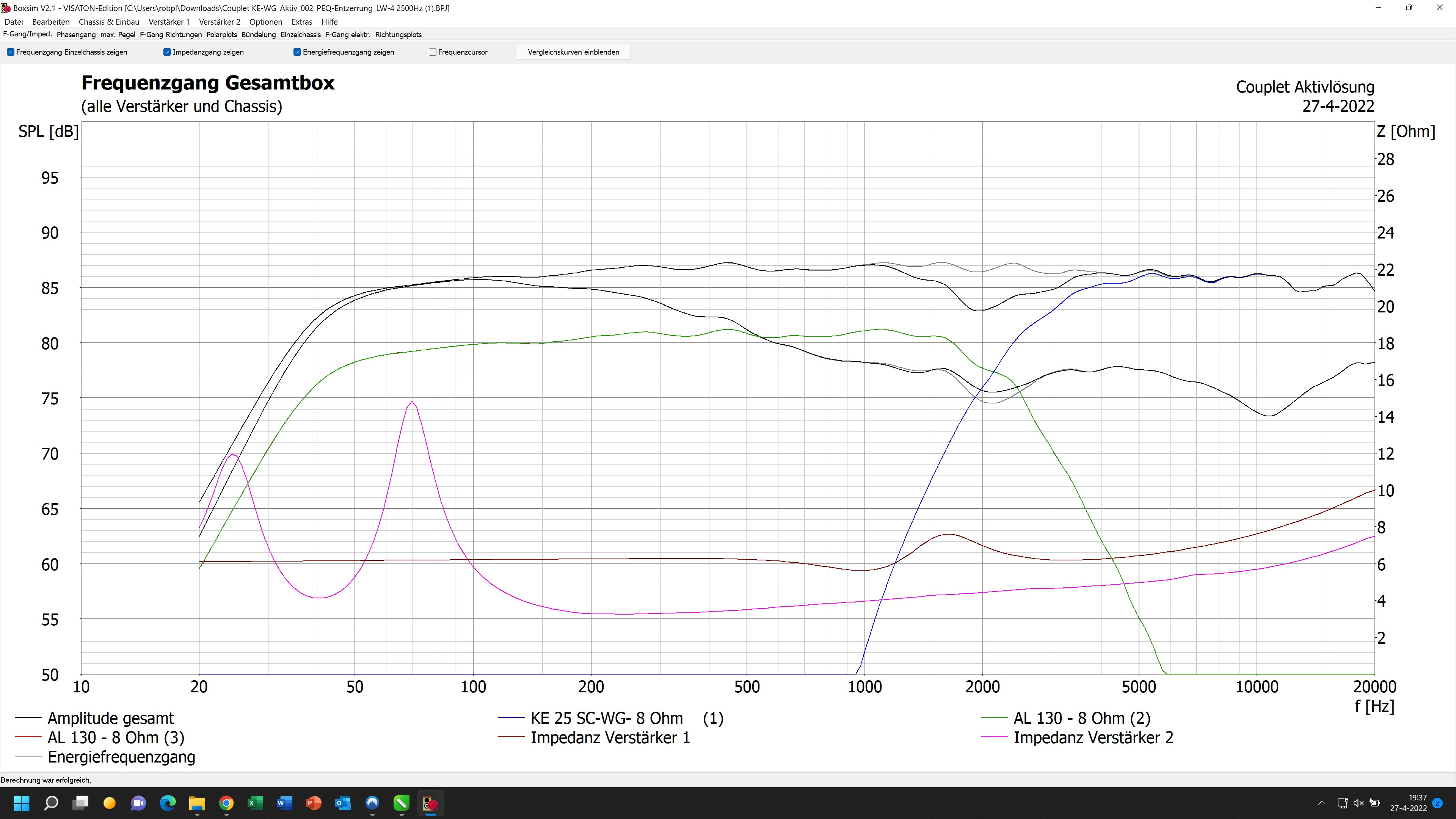Click the muted speaker tray icon

[x=1359, y=803]
